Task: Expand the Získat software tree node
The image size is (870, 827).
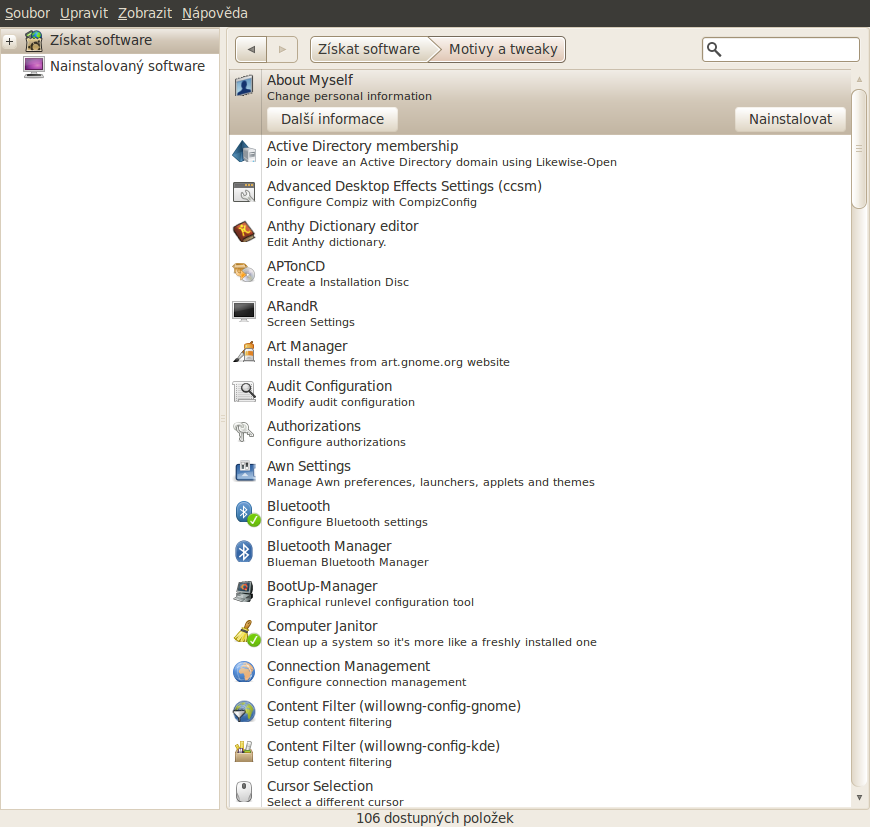Action: (x=9, y=41)
